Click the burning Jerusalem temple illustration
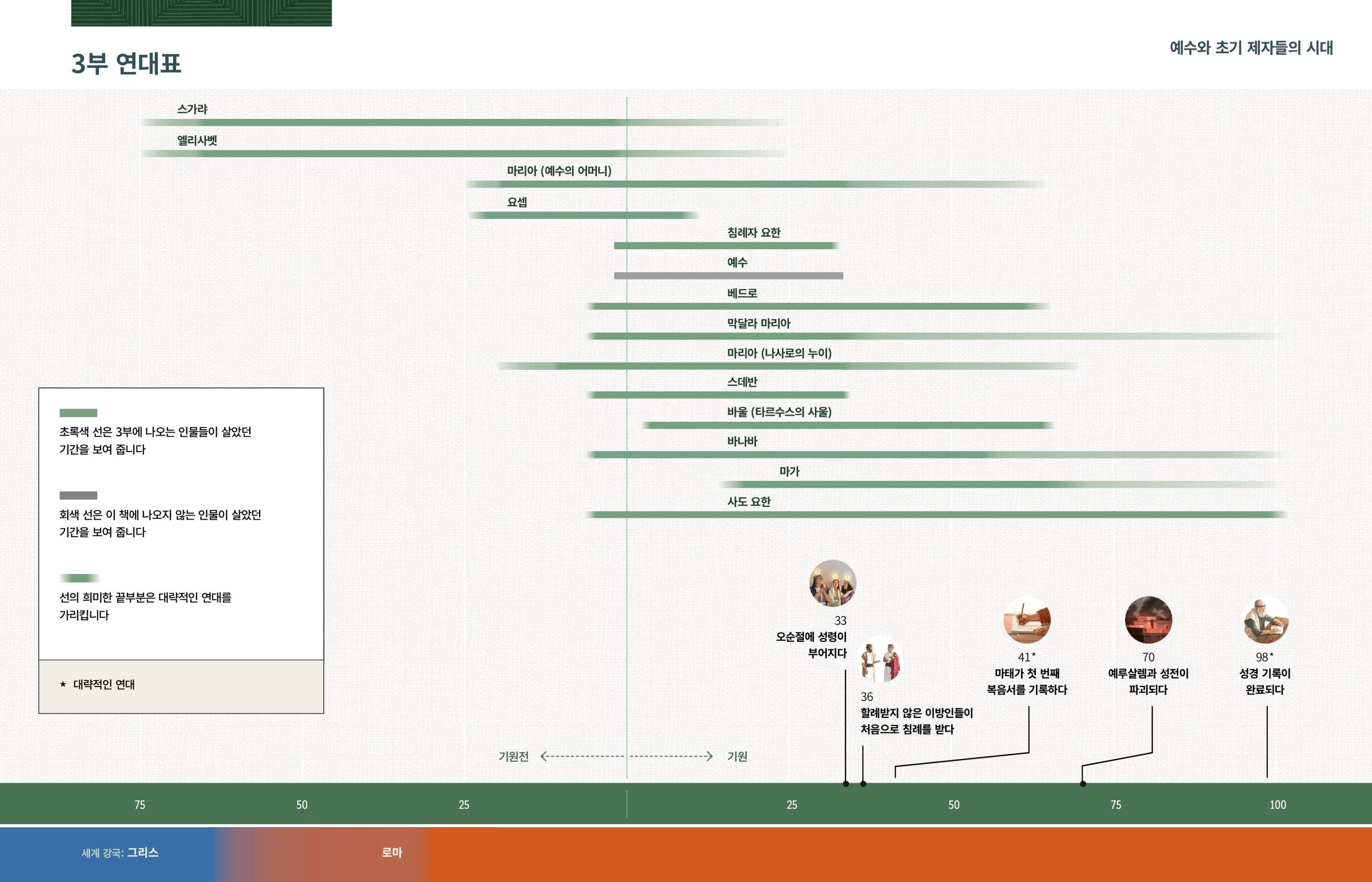Screen dimensions: 1372x882 [1148, 620]
